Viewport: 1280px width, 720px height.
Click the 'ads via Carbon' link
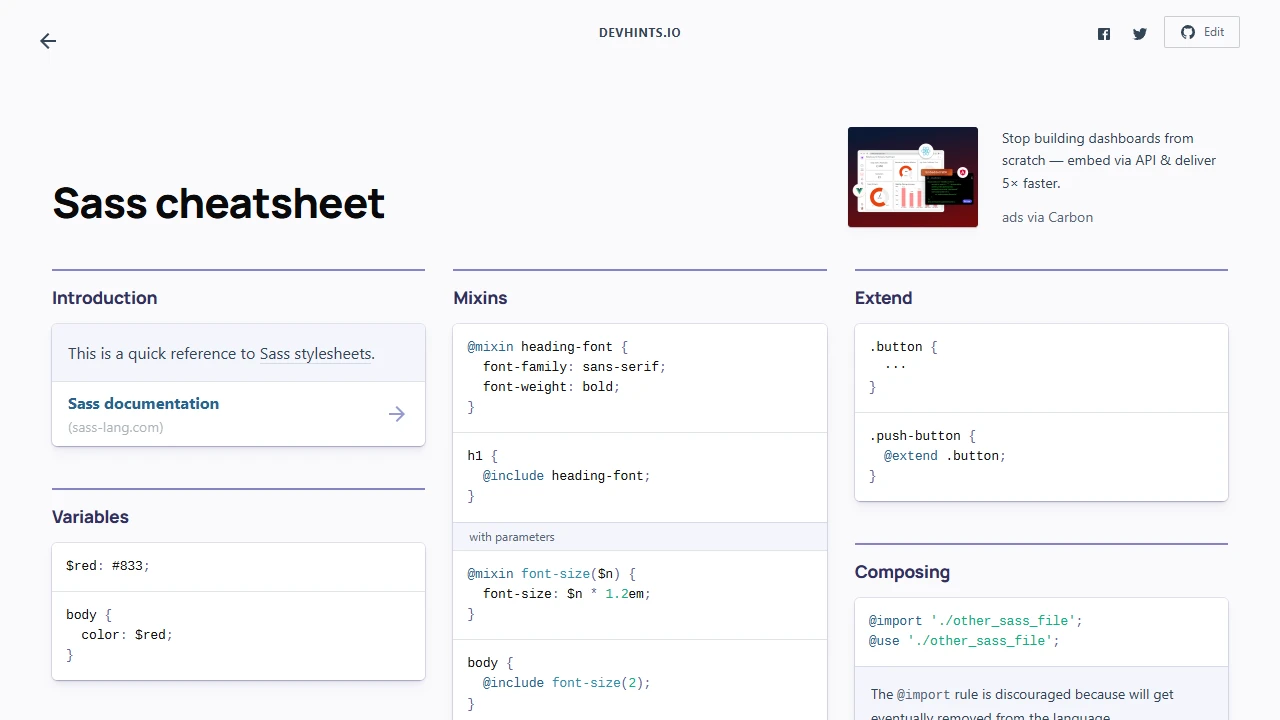point(1047,217)
